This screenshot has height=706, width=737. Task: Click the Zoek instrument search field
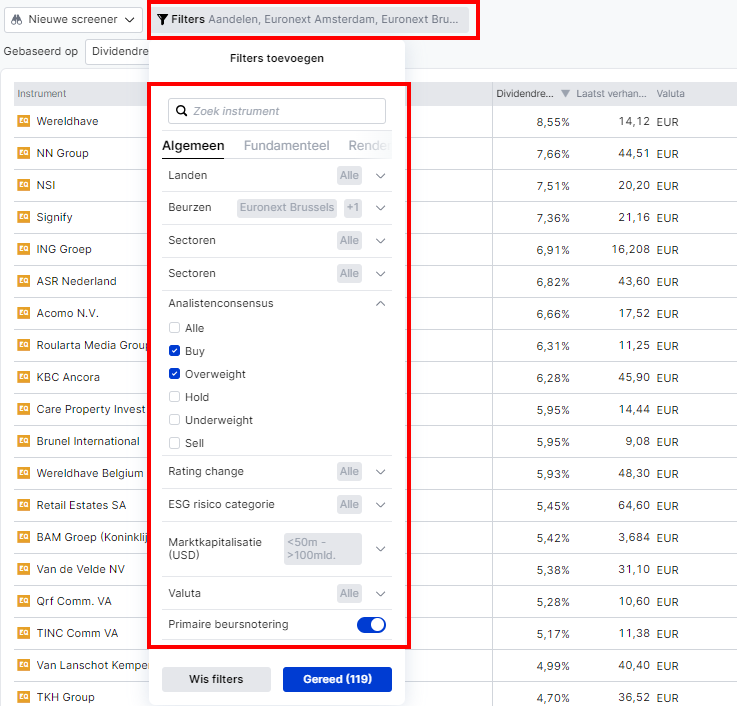point(277,111)
